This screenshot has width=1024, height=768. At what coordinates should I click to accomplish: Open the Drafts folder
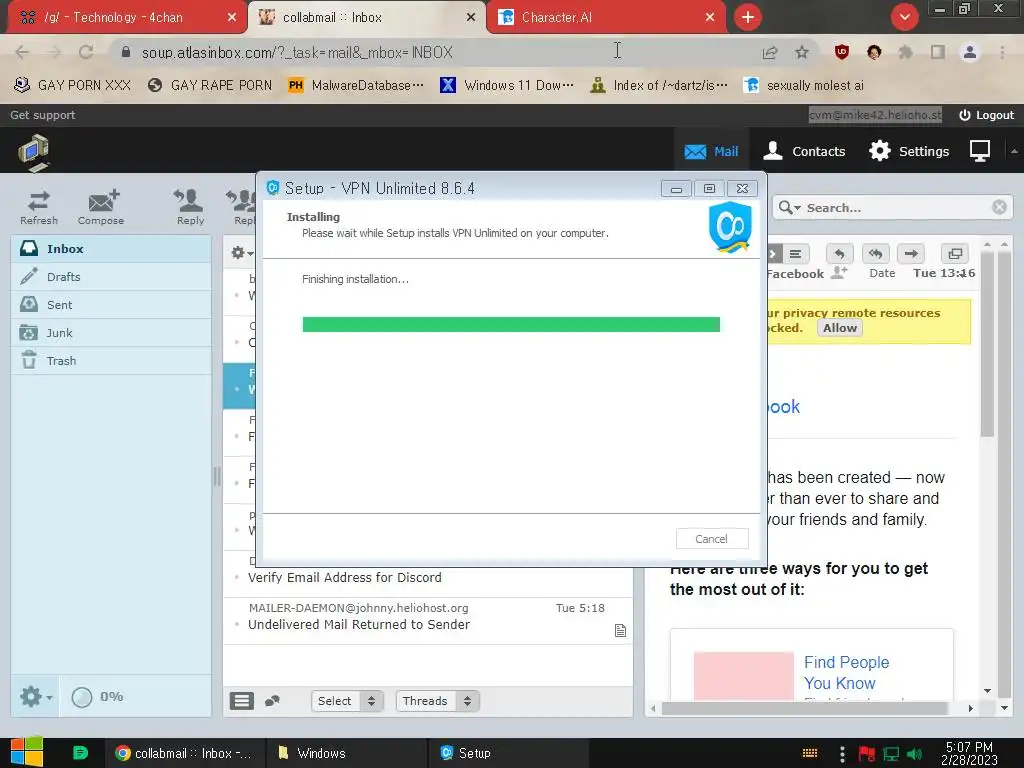coord(111,277)
